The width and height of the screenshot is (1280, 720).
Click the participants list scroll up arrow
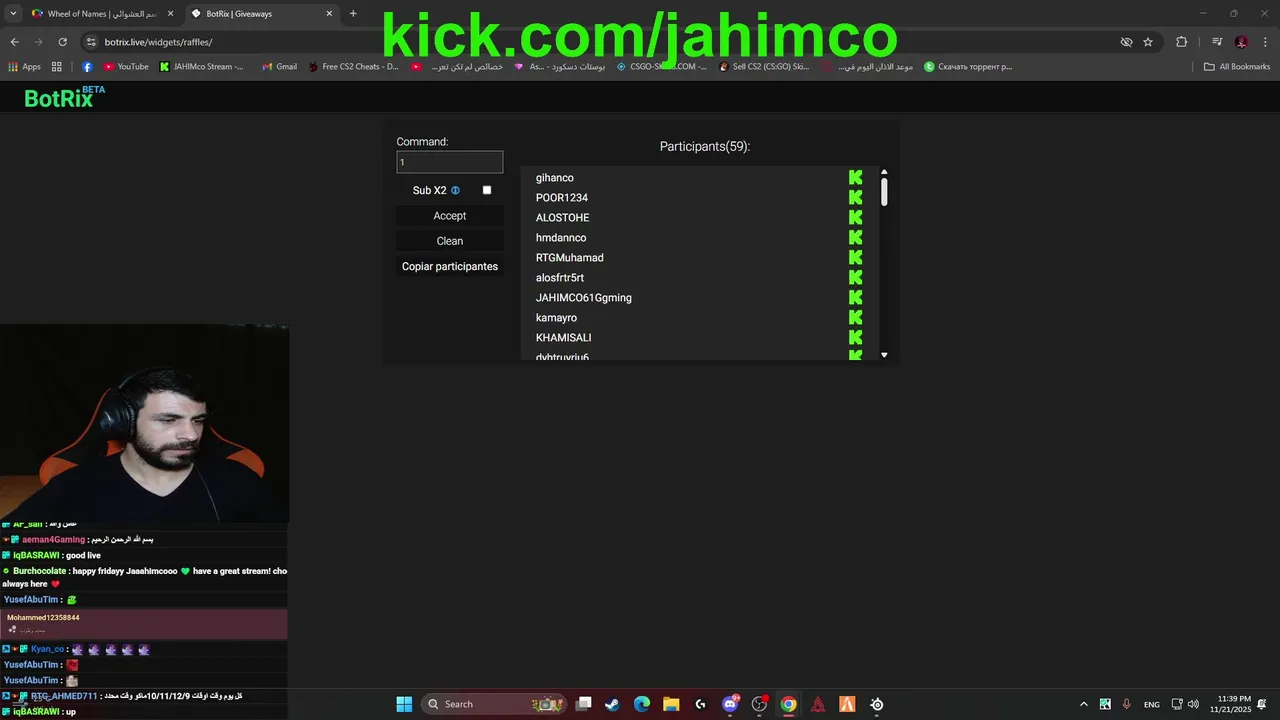point(884,172)
